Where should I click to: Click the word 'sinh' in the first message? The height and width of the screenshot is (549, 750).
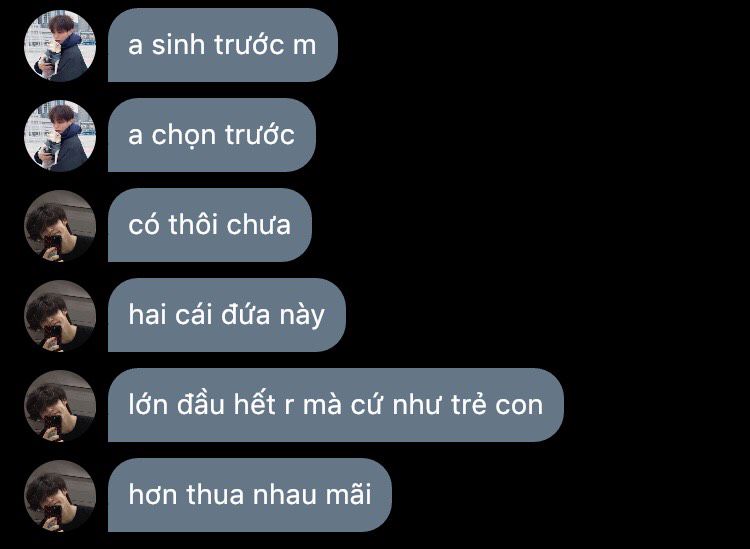(x=178, y=44)
